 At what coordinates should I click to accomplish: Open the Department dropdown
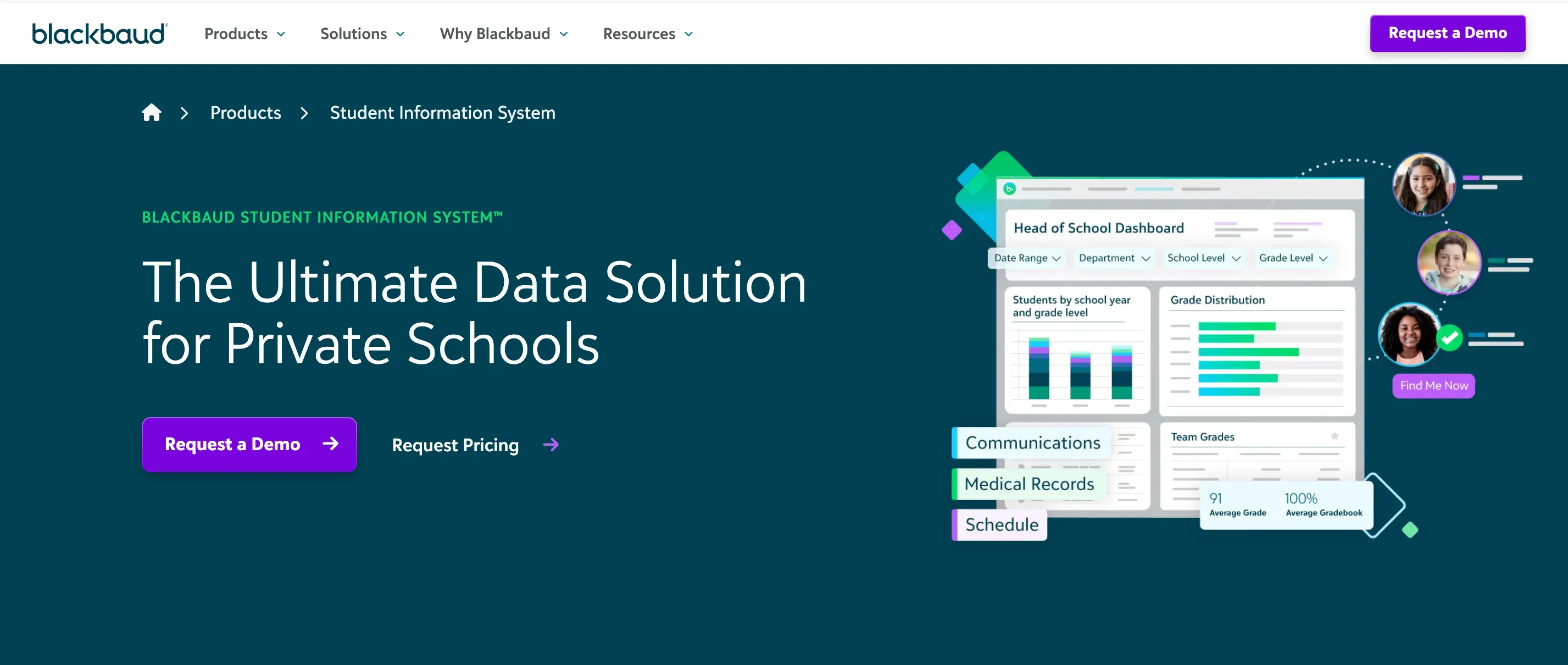(1114, 258)
